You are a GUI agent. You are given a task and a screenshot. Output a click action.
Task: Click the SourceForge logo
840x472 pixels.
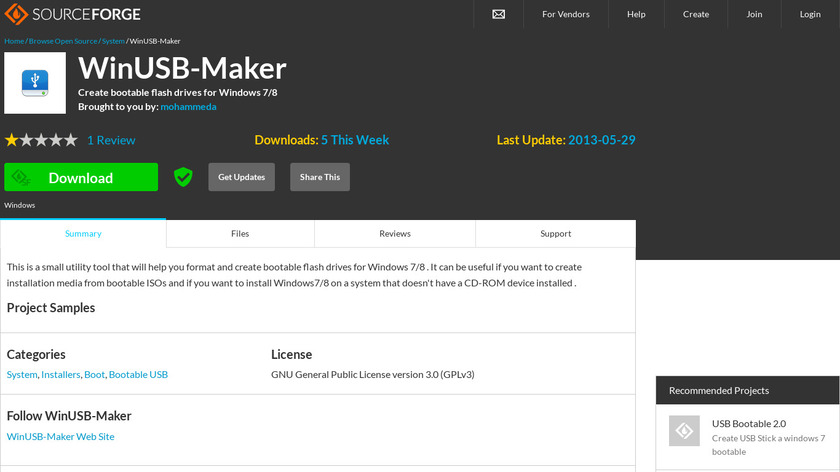[72, 14]
